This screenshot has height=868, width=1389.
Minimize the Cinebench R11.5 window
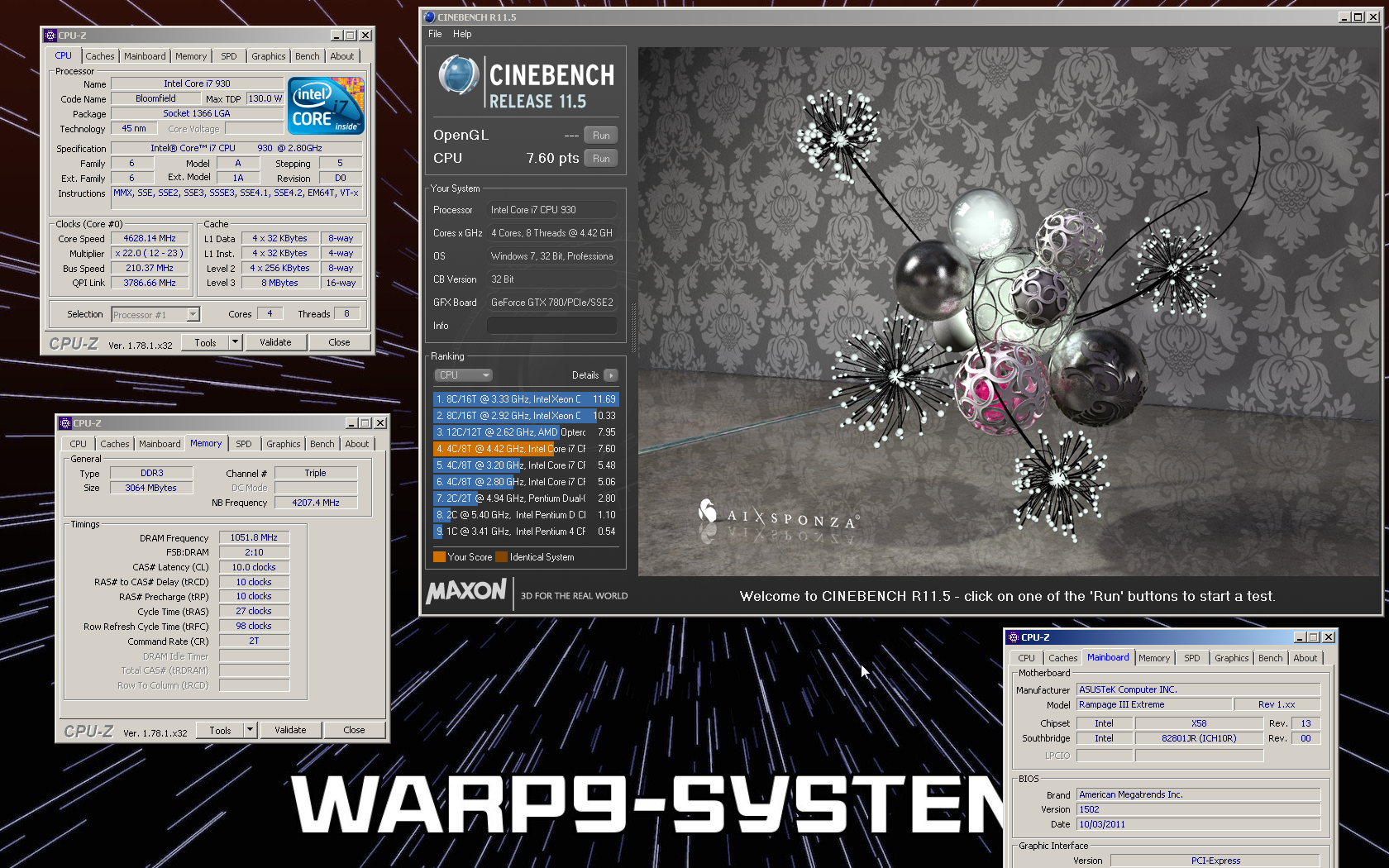(x=1344, y=17)
